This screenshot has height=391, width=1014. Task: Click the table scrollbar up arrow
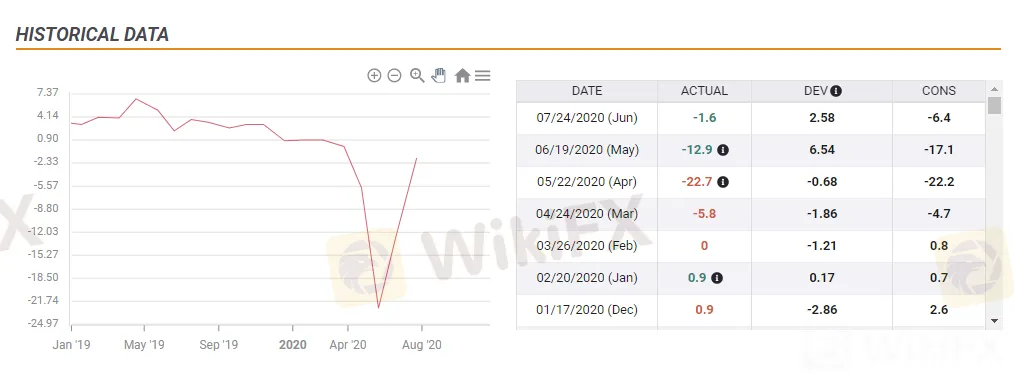(995, 88)
